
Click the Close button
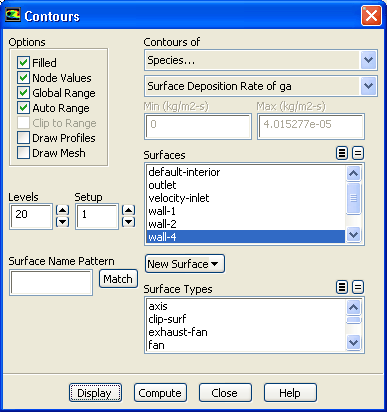click(x=225, y=393)
